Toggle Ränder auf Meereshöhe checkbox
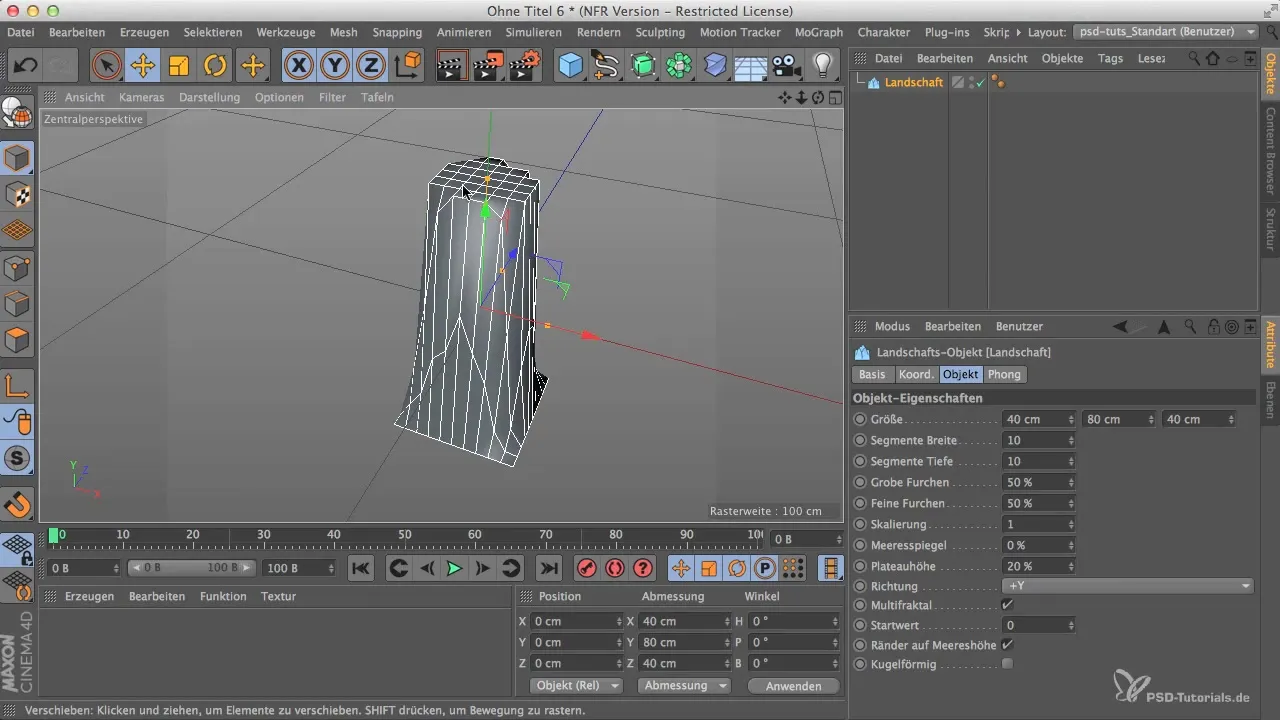This screenshot has height=720, width=1280. (1007, 645)
